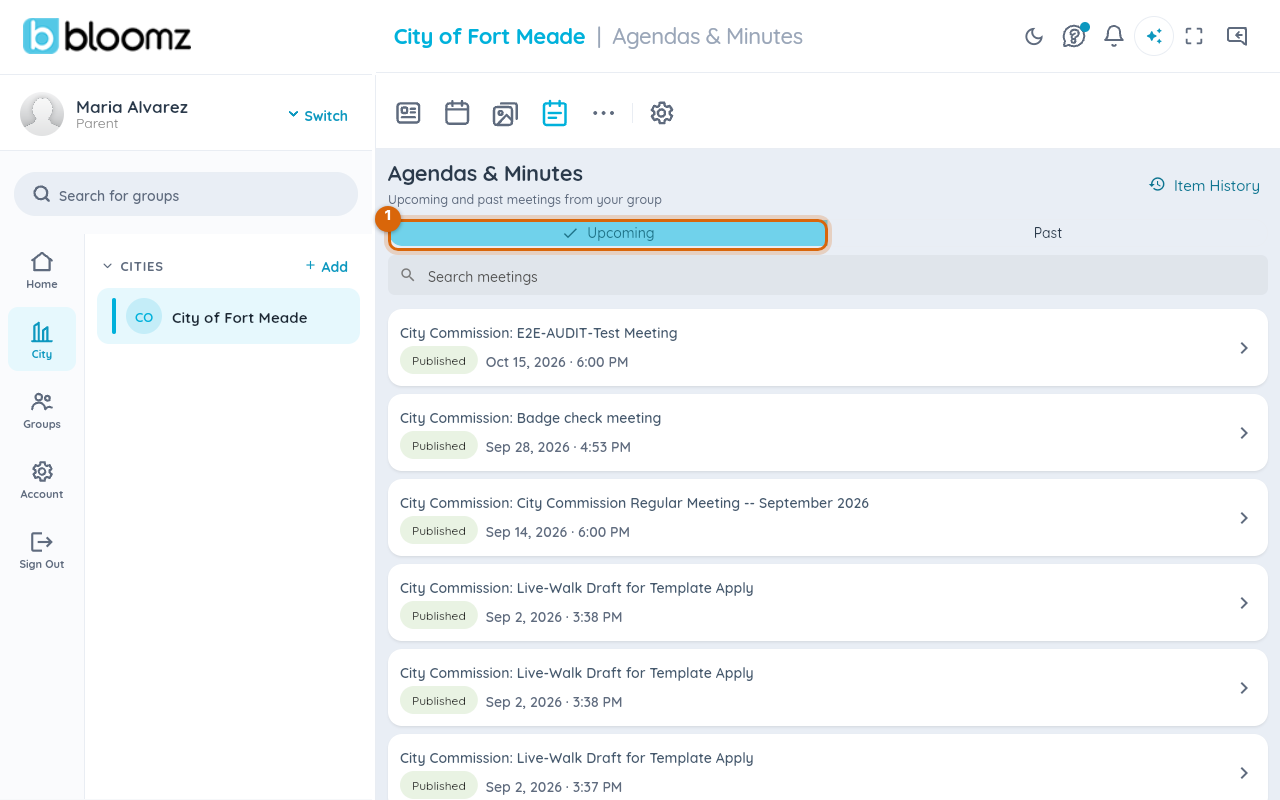Click the Bloomz logo

coord(107,36)
